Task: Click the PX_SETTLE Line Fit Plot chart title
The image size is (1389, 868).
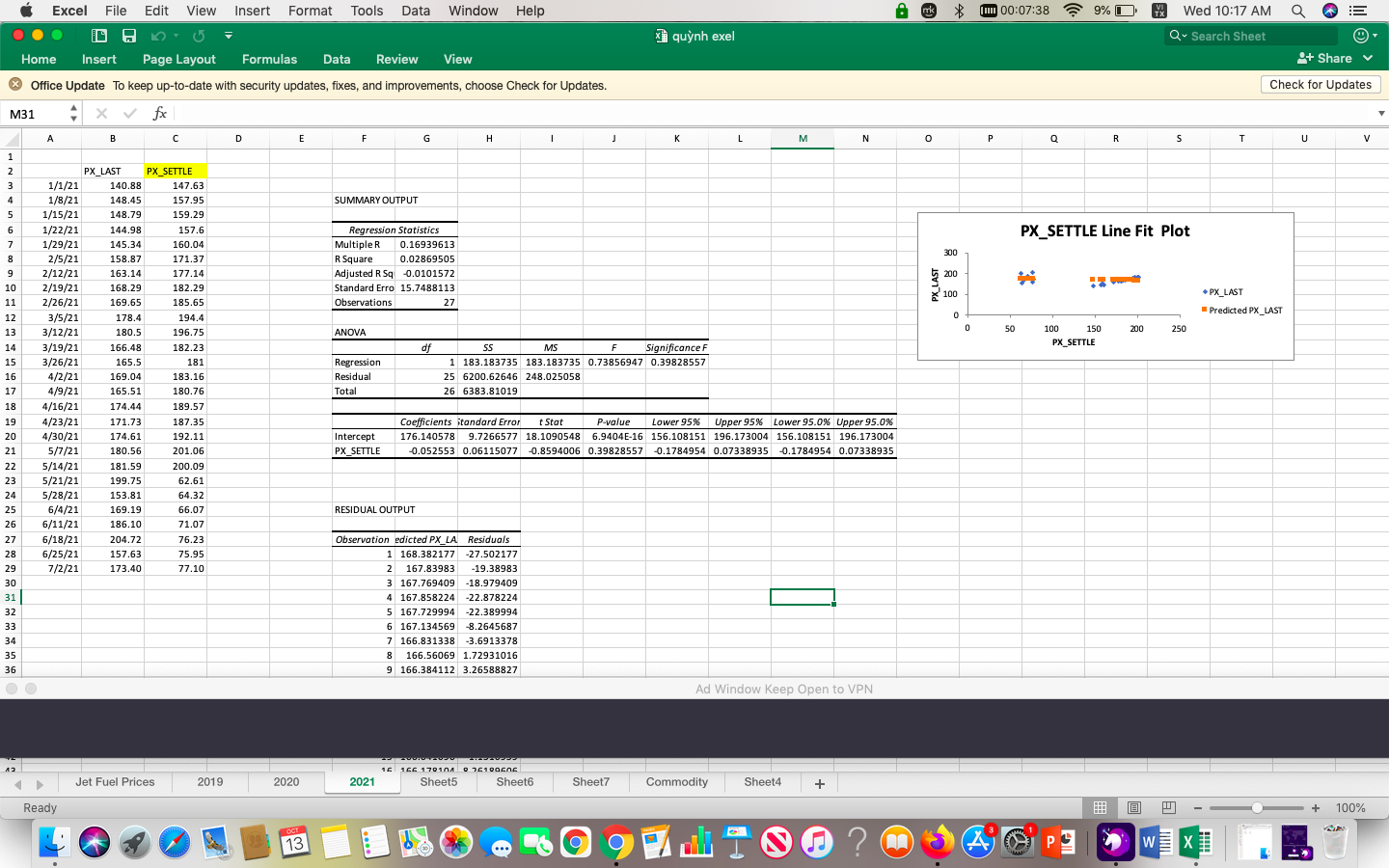Action: click(x=1105, y=231)
